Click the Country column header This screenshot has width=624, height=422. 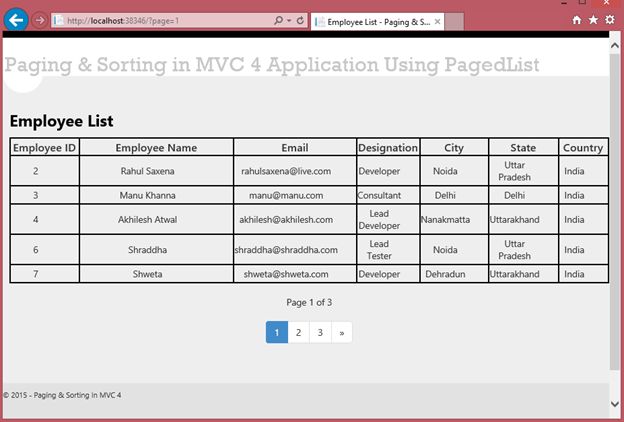coord(583,148)
